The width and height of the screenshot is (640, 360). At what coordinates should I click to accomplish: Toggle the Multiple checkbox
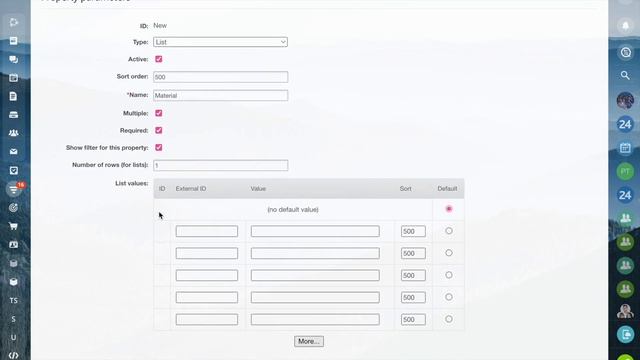(159, 113)
